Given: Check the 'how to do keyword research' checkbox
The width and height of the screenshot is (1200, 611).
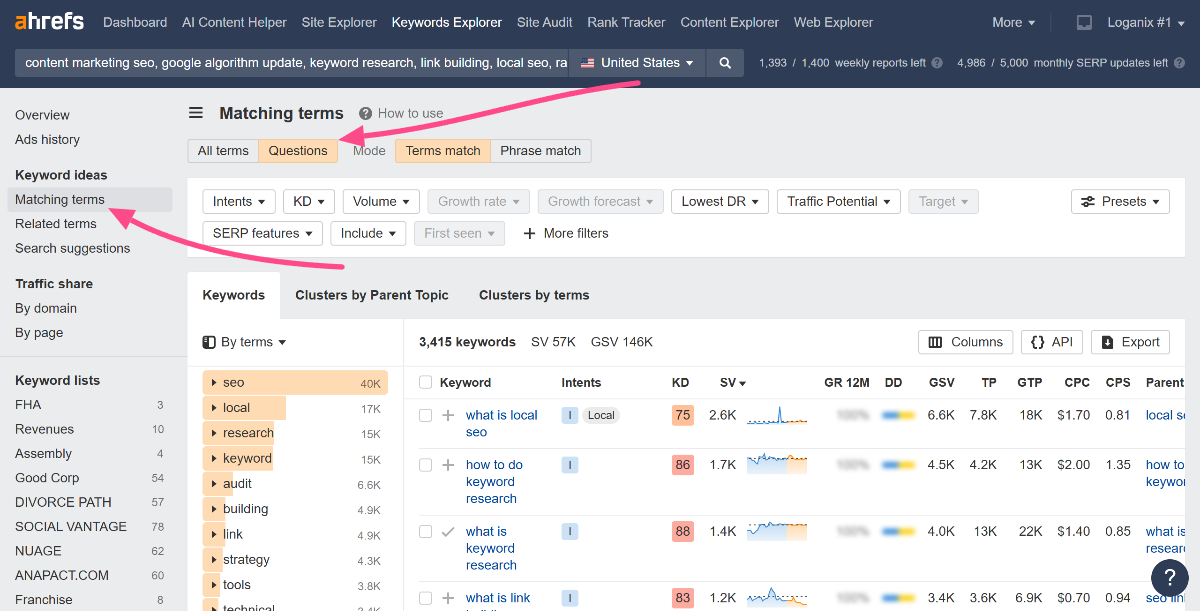Looking at the screenshot, I should pyautogui.click(x=426, y=465).
